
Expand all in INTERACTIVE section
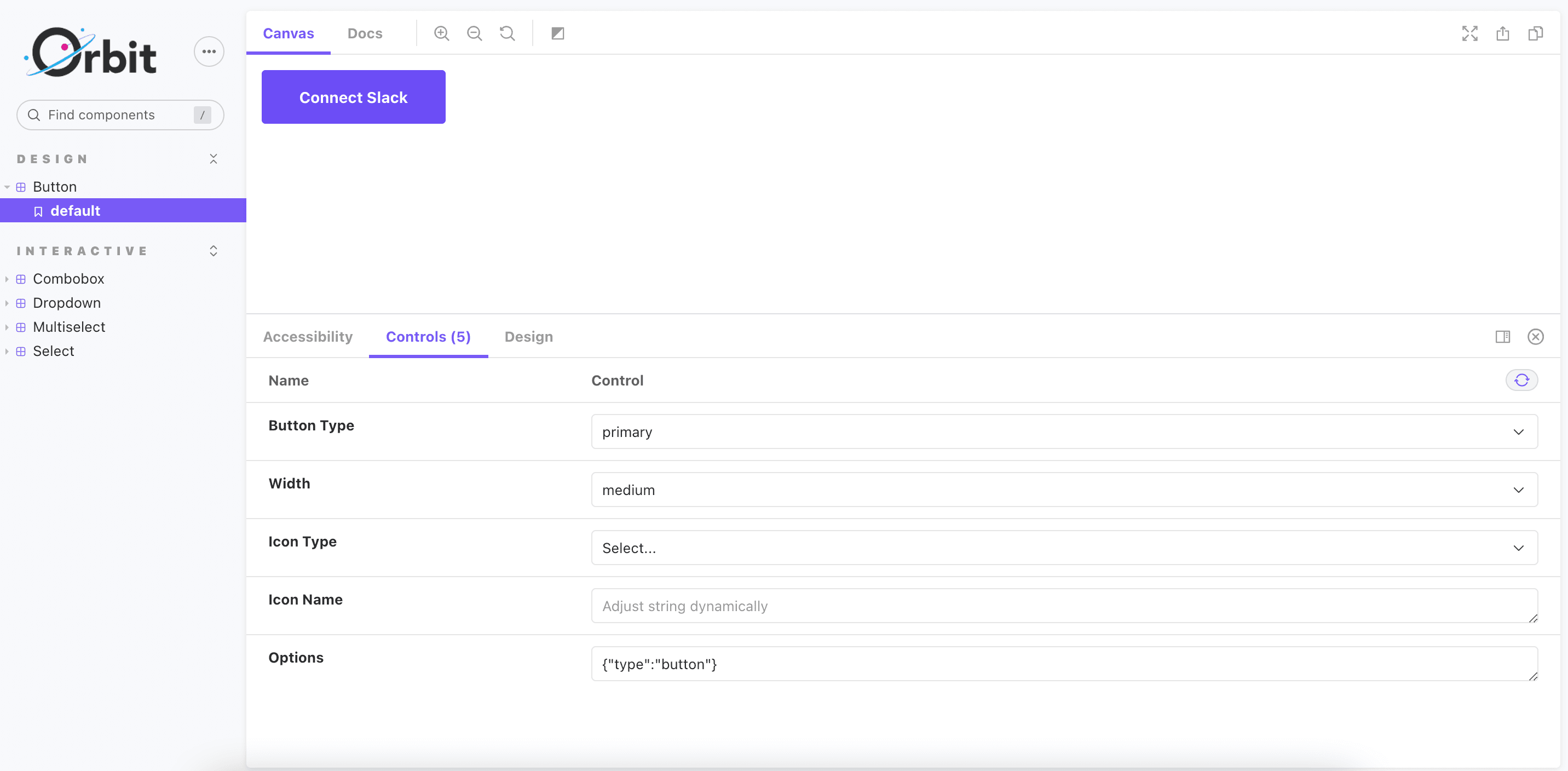pos(213,251)
